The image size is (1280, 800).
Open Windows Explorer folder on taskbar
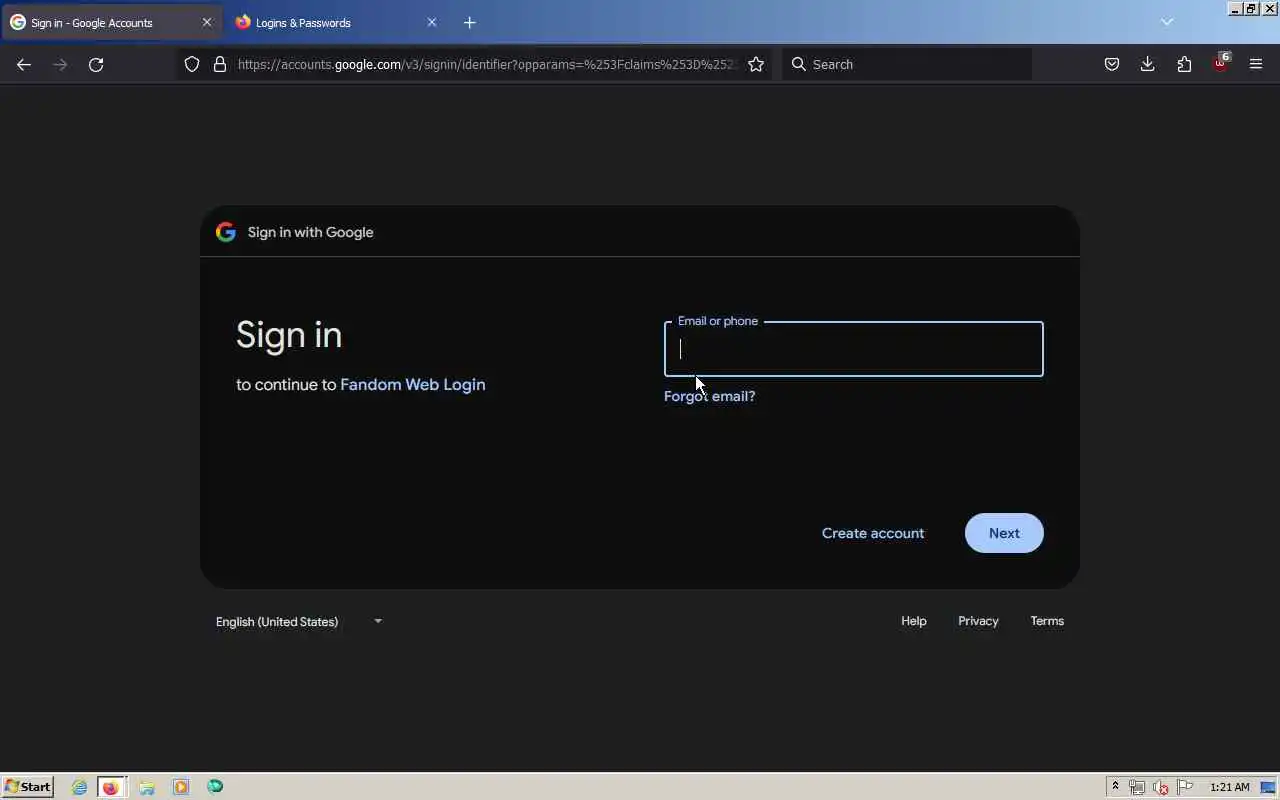[x=147, y=787]
